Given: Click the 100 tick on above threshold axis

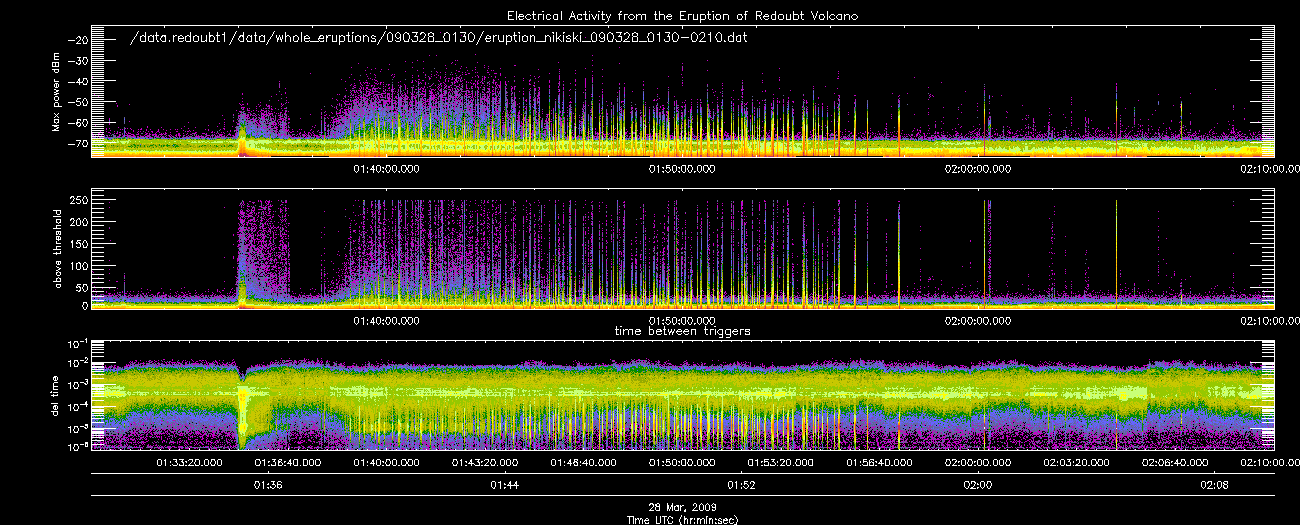Looking at the screenshot, I should click(80, 264).
